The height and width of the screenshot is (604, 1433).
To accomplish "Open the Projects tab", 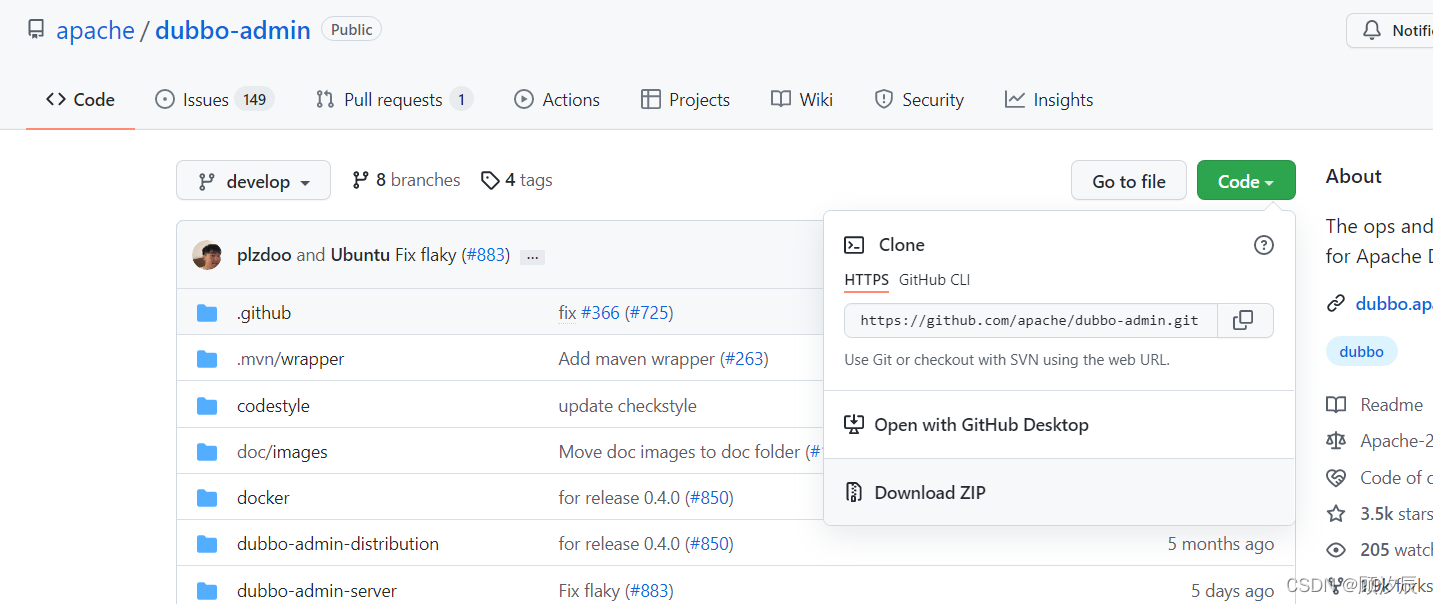I will [685, 99].
